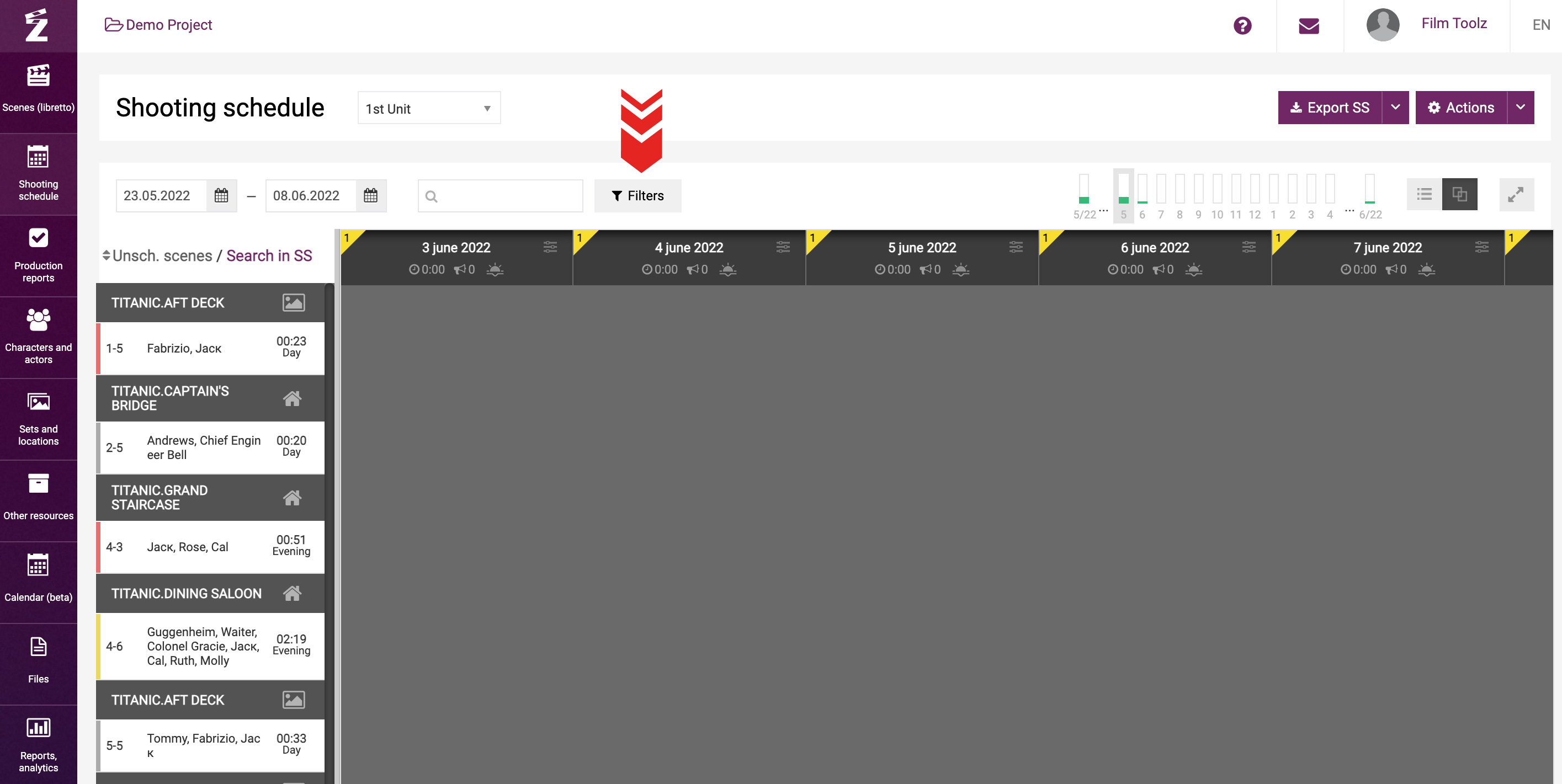The width and height of the screenshot is (1562, 784).
Task: Open the 1st Unit dropdown
Action: tap(429, 108)
